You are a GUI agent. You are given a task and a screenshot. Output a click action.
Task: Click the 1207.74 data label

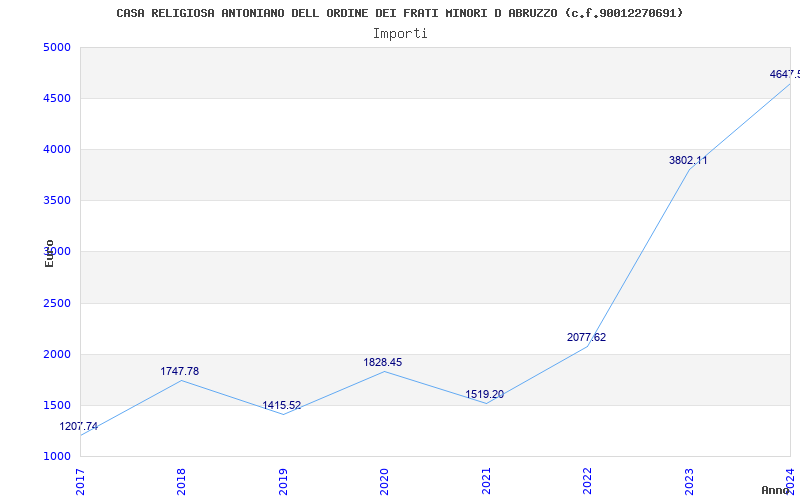coord(79,426)
